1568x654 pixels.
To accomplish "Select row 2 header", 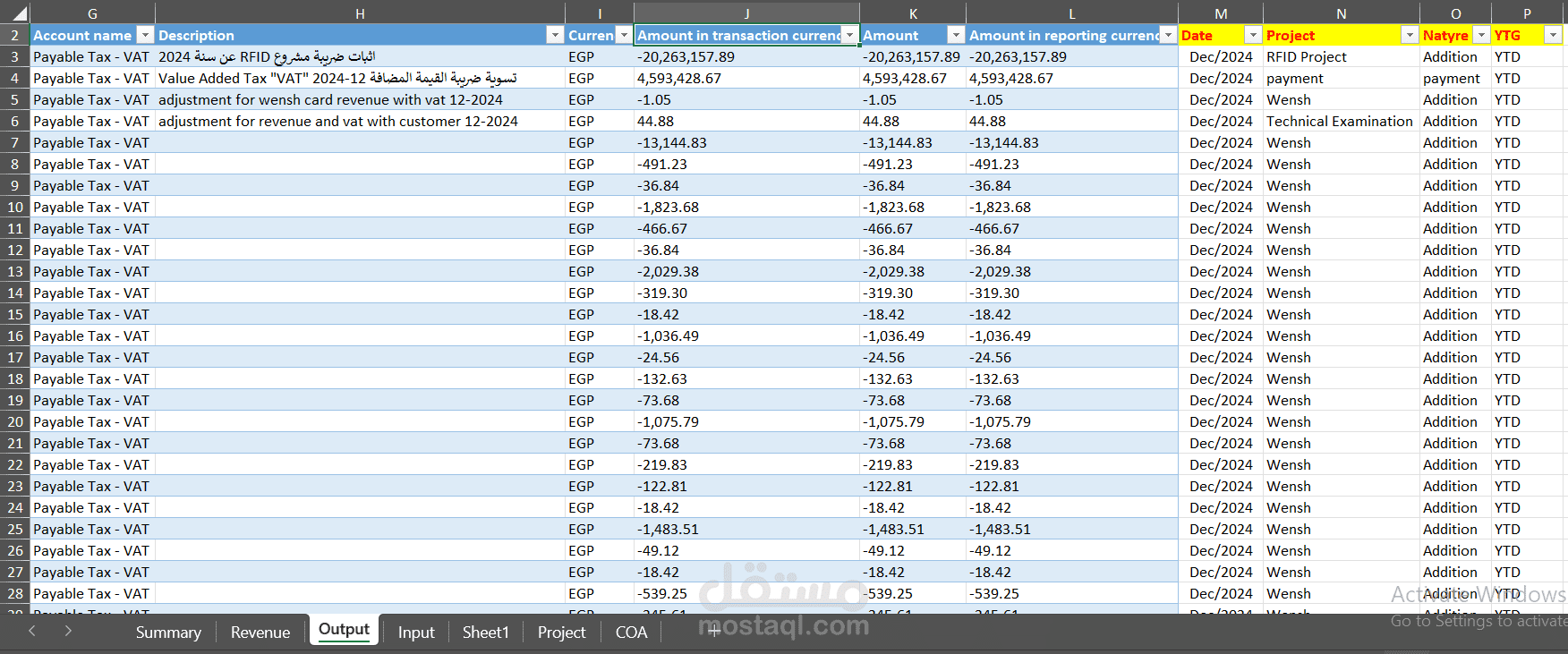I will tap(15, 35).
